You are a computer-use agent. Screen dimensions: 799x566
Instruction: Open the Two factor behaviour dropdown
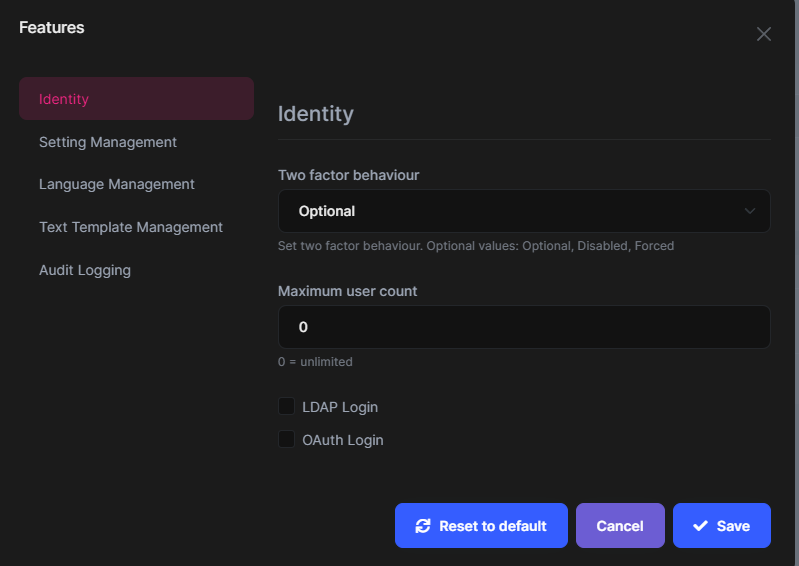523,211
